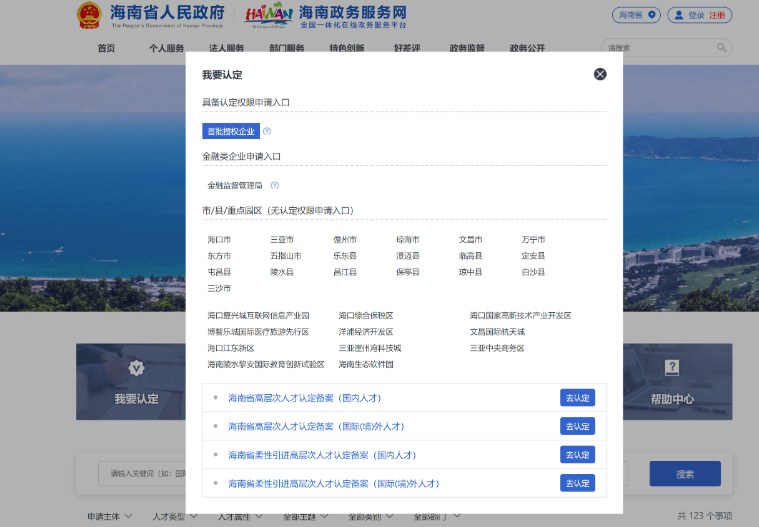Click the 登录 login link
Image resolution: width=759 pixels, height=527 pixels.
point(696,15)
